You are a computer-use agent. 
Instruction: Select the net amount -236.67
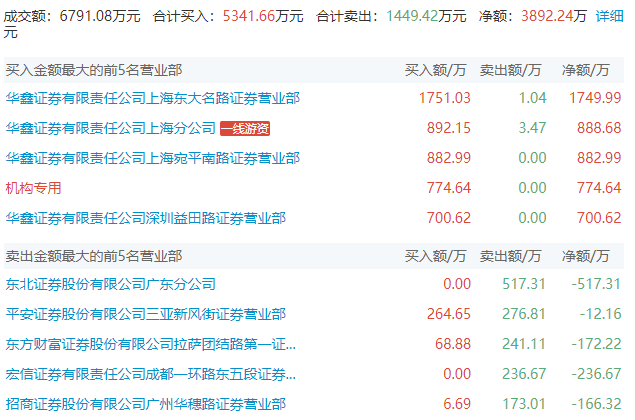pos(596,374)
